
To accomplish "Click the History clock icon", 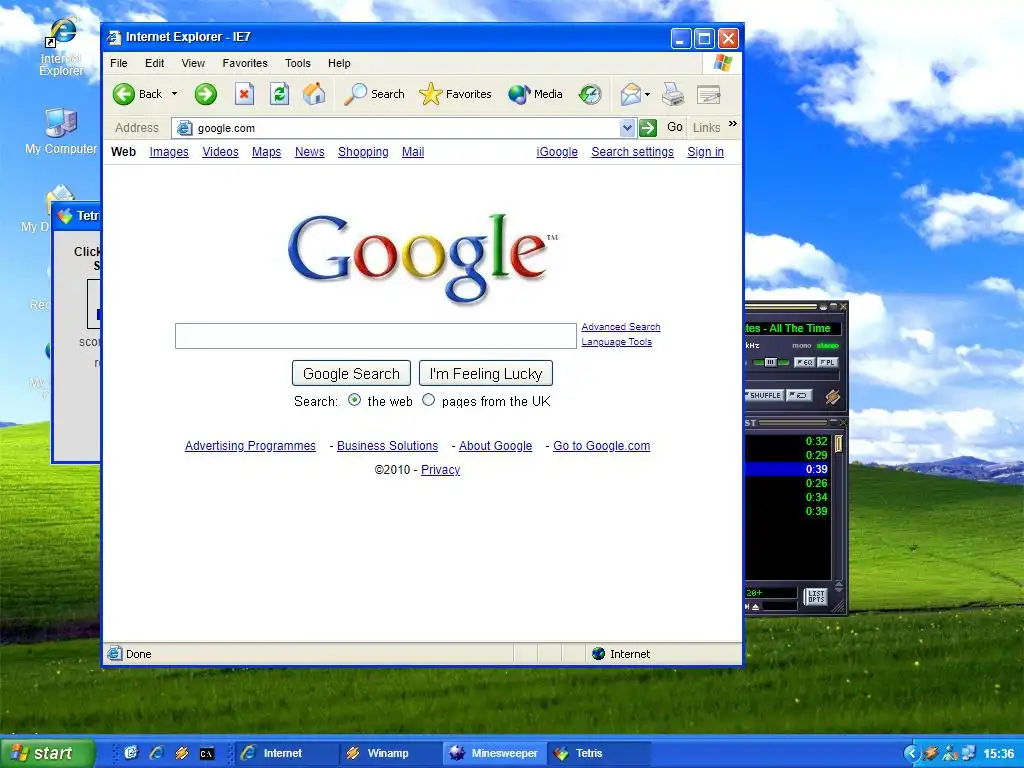I will pyautogui.click(x=590, y=94).
